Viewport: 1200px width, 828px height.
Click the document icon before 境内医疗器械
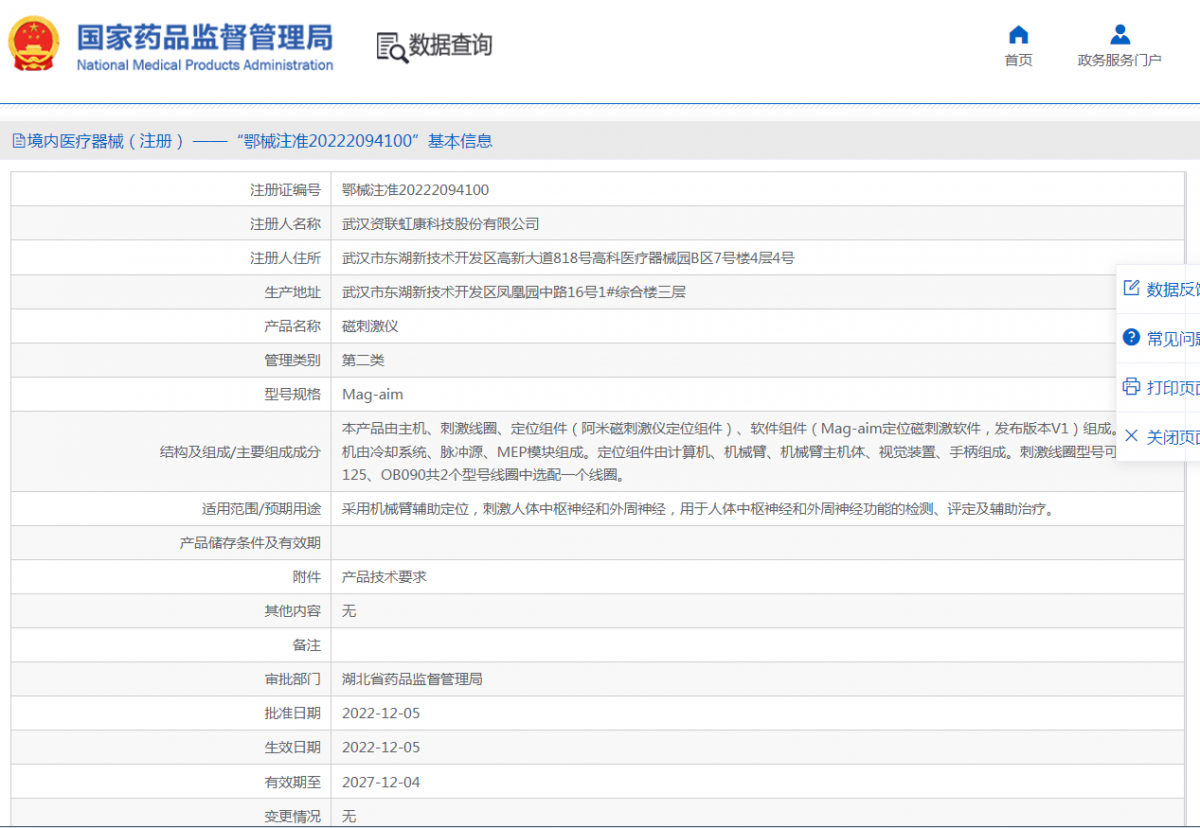click(x=18, y=141)
